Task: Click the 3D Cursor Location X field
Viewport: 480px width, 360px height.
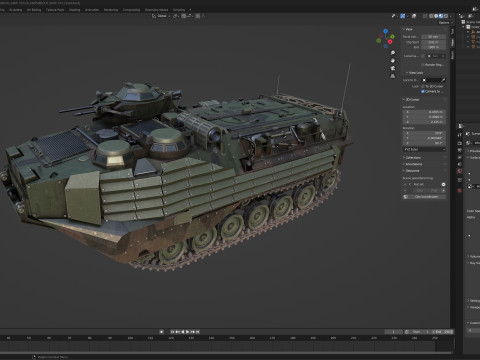Action: pyautogui.click(x=424, y=112)
